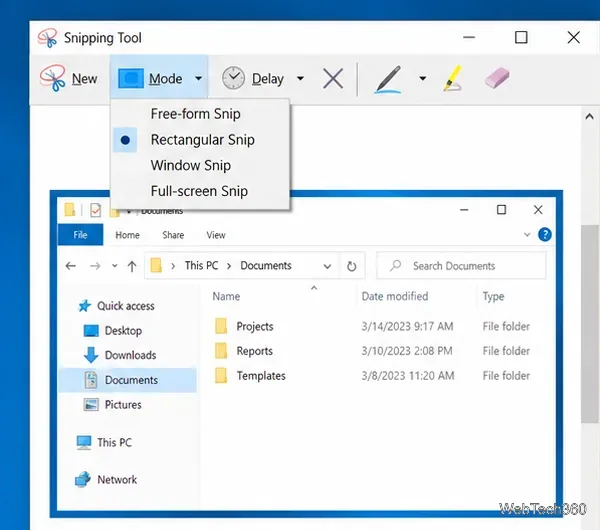
Task: Click the Projects folder icon
Action: click(221, 326)
